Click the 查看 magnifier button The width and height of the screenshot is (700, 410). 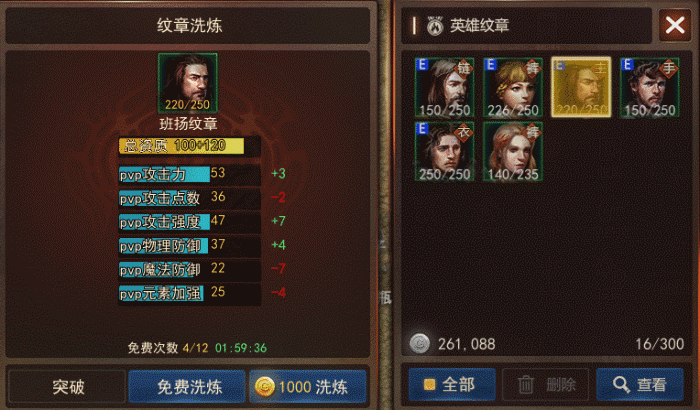(x=640, y=385)
